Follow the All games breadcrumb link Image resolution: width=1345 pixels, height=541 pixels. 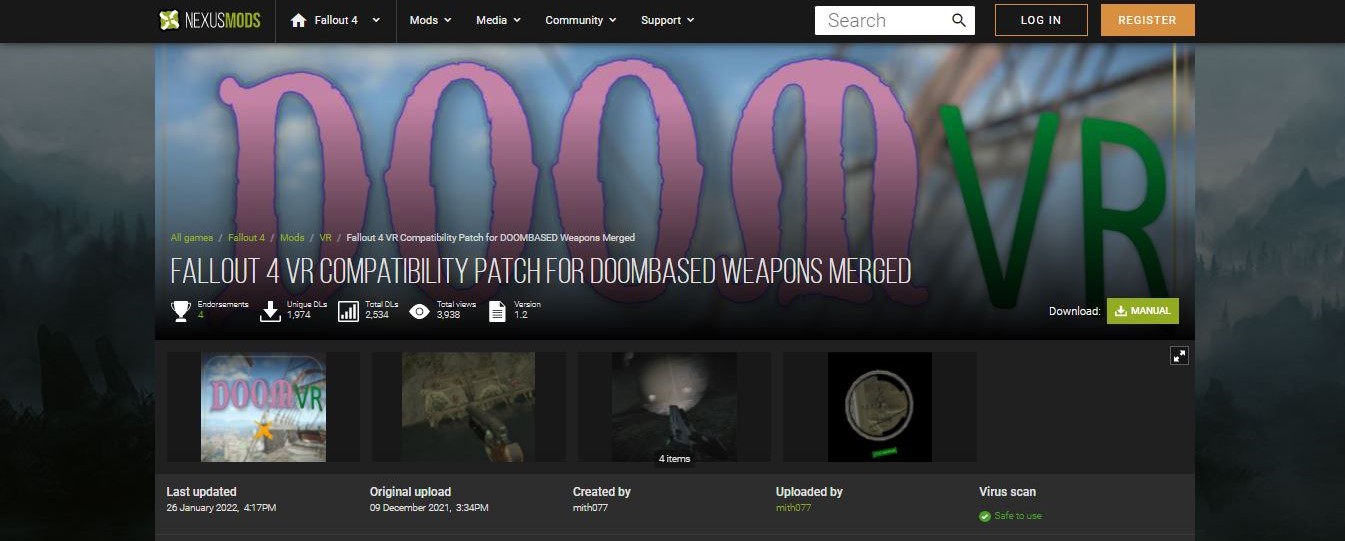pyautogui.click(x=191, y=238)
